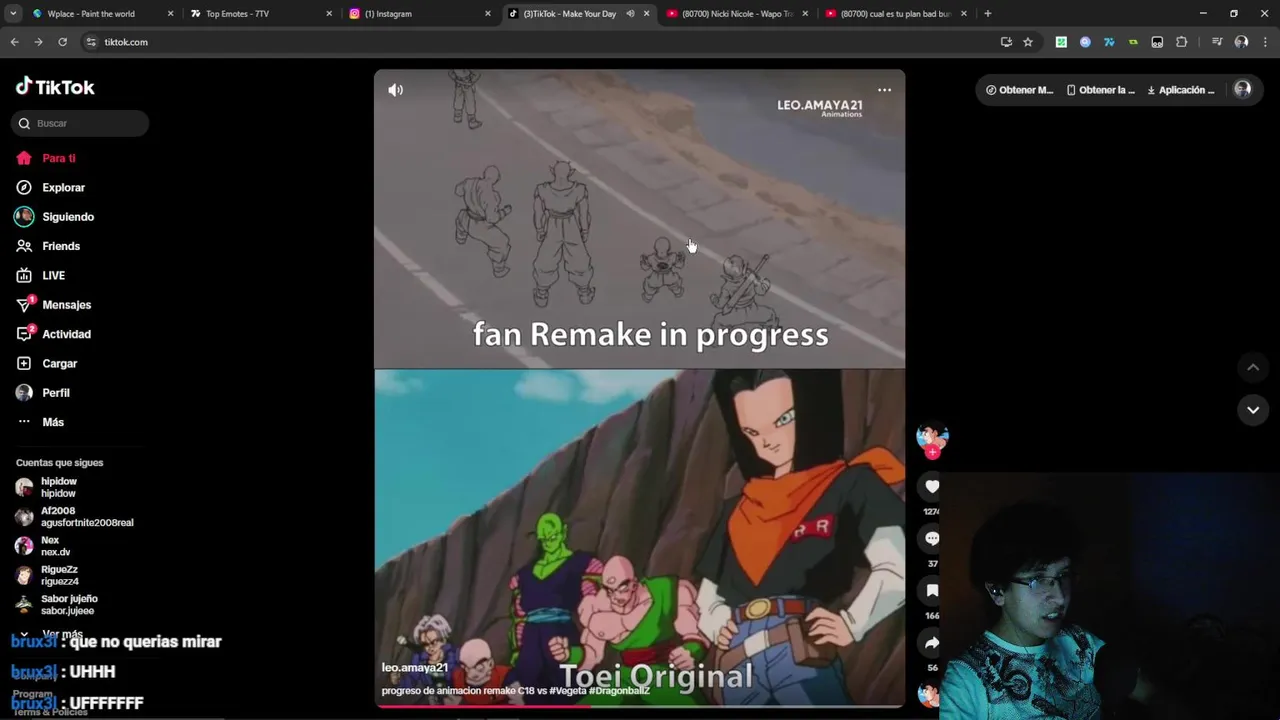Focus the Buscar search field
1280x720 pixels.
pos(80,123)
